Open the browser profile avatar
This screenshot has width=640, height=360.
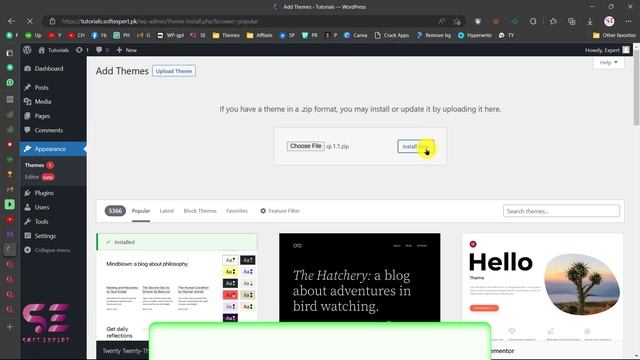pos(609,21)
